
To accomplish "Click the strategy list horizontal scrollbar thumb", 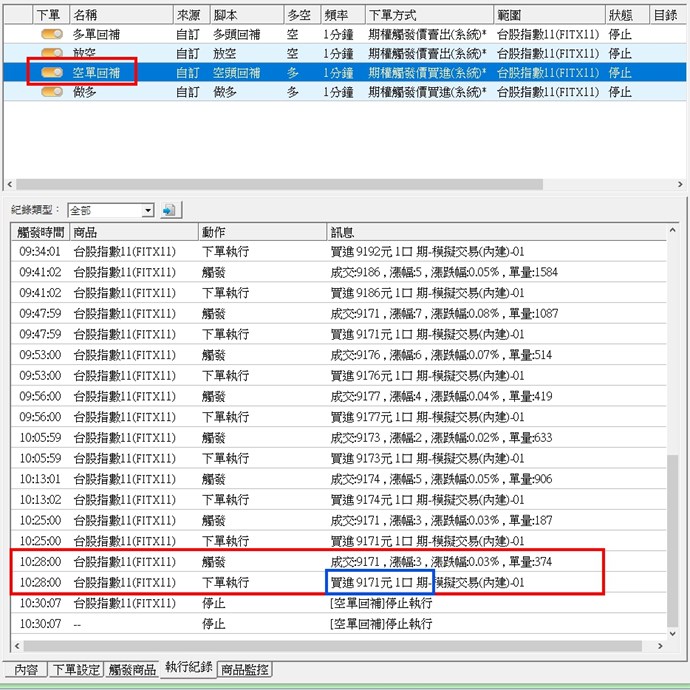I will pyautogui.click(x=279, y=184).
